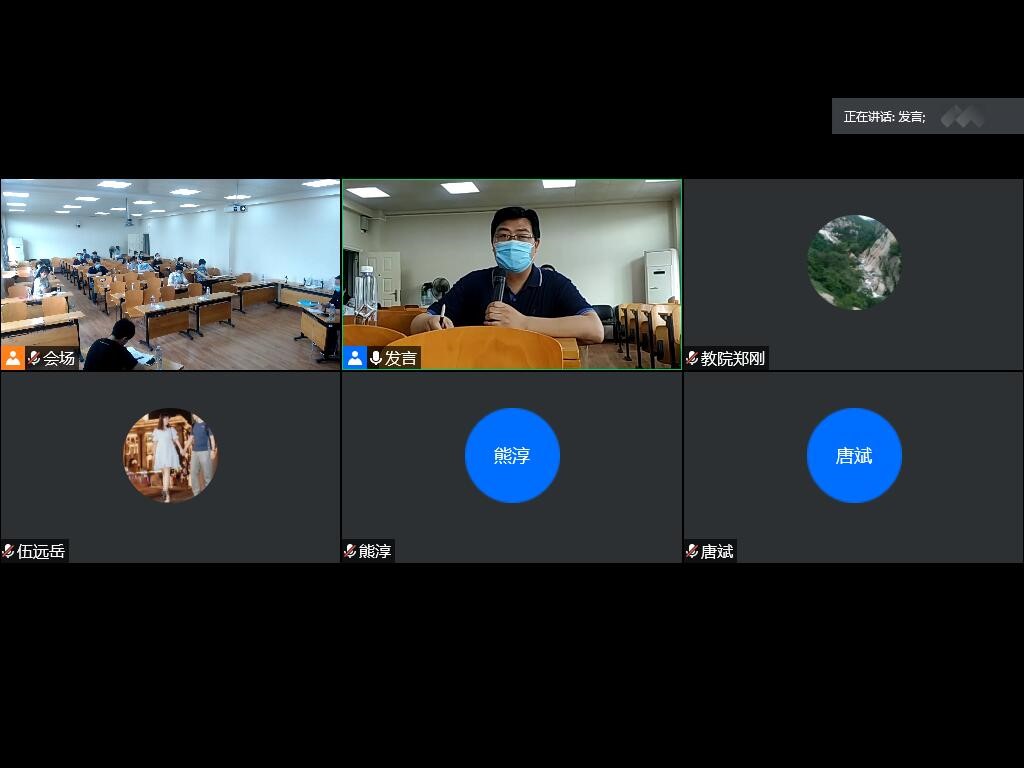
Task: Click the orange host icon beside 会场
Action: click(x=13, y=358)
